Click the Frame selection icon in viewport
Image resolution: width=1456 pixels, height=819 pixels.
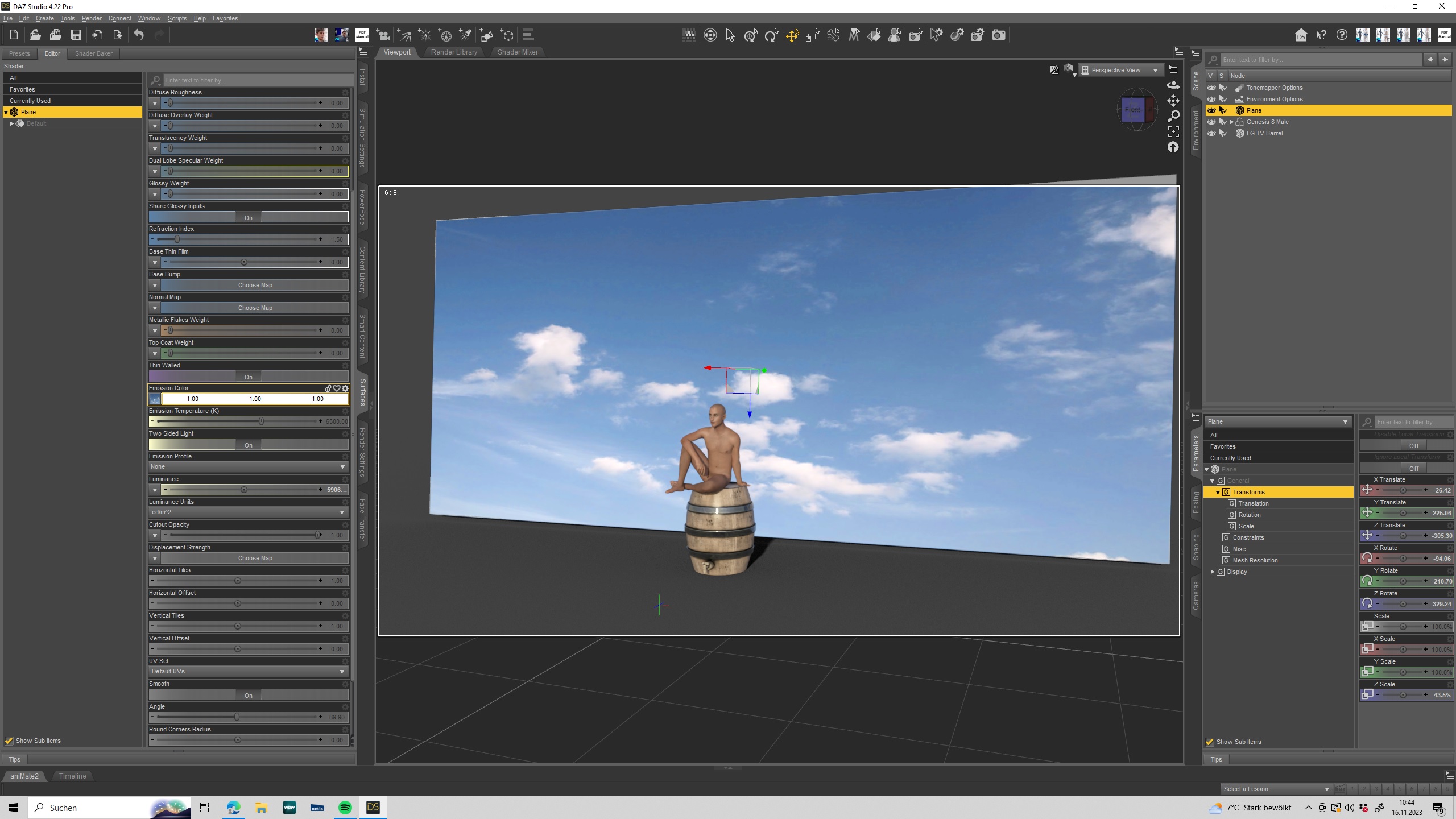pos(1173,131)
